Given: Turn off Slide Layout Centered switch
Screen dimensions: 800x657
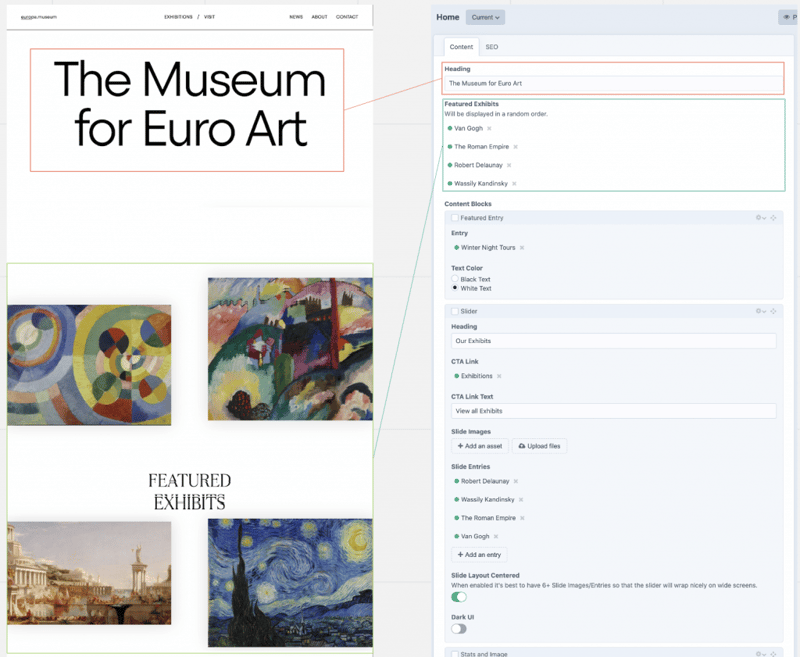Looking at the screenshot, I should coord(459,597).
